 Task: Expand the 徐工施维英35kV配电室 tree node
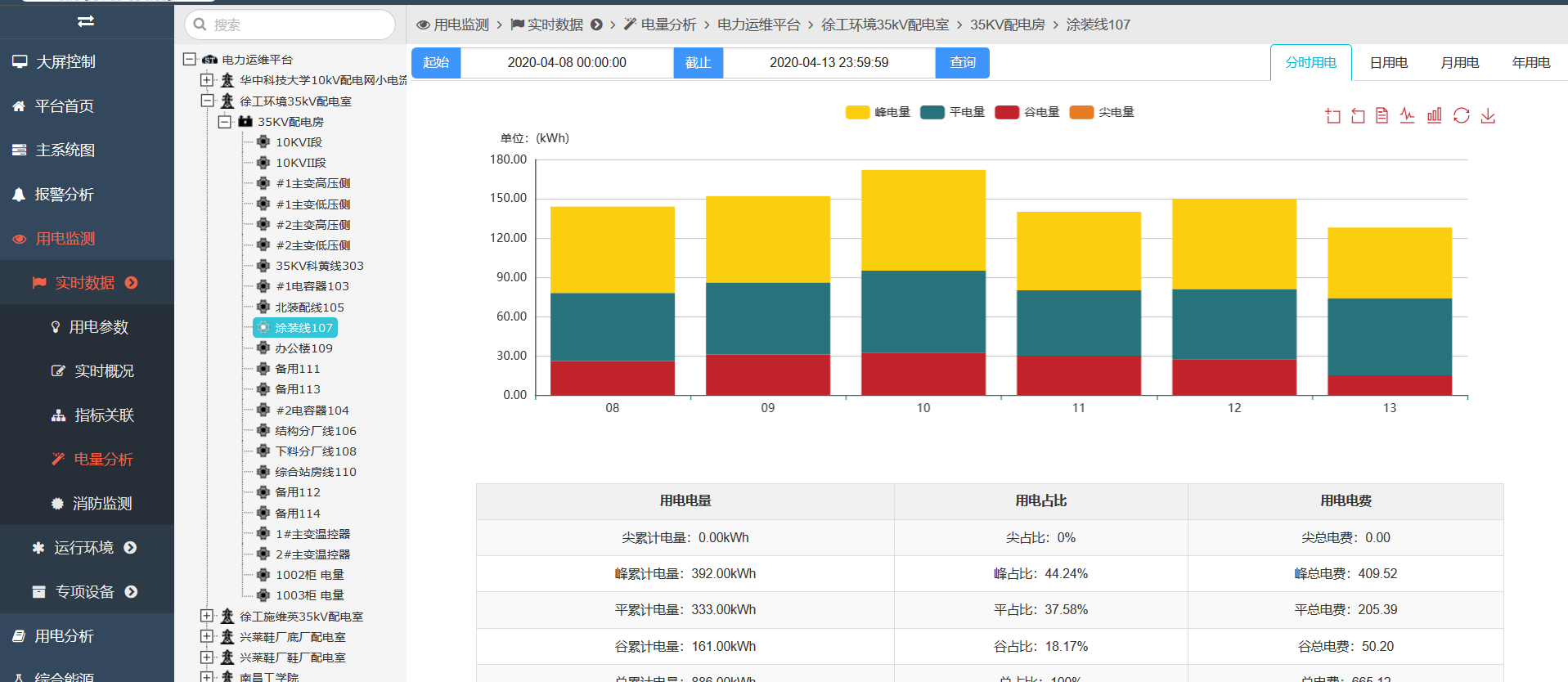[207, 616]
